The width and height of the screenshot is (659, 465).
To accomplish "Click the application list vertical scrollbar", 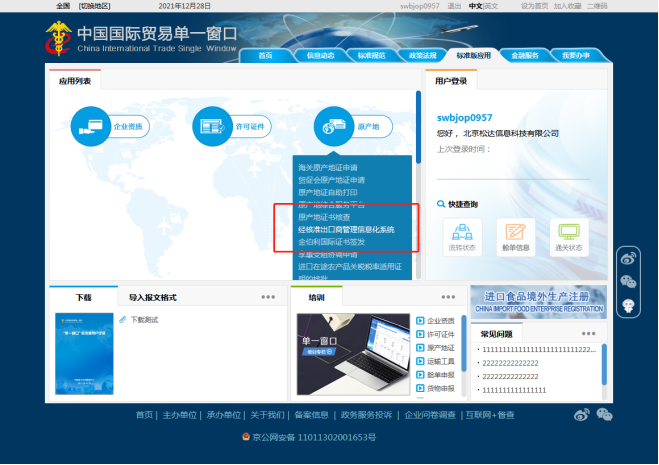I will point(418,127).
